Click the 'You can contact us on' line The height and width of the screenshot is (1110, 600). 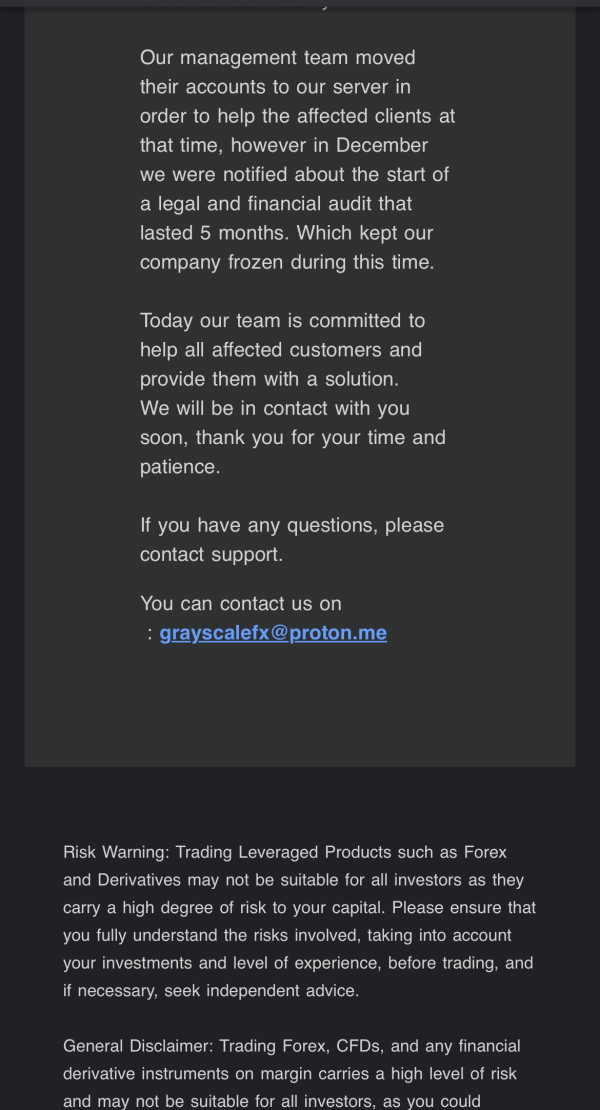[x=241, y=604]
